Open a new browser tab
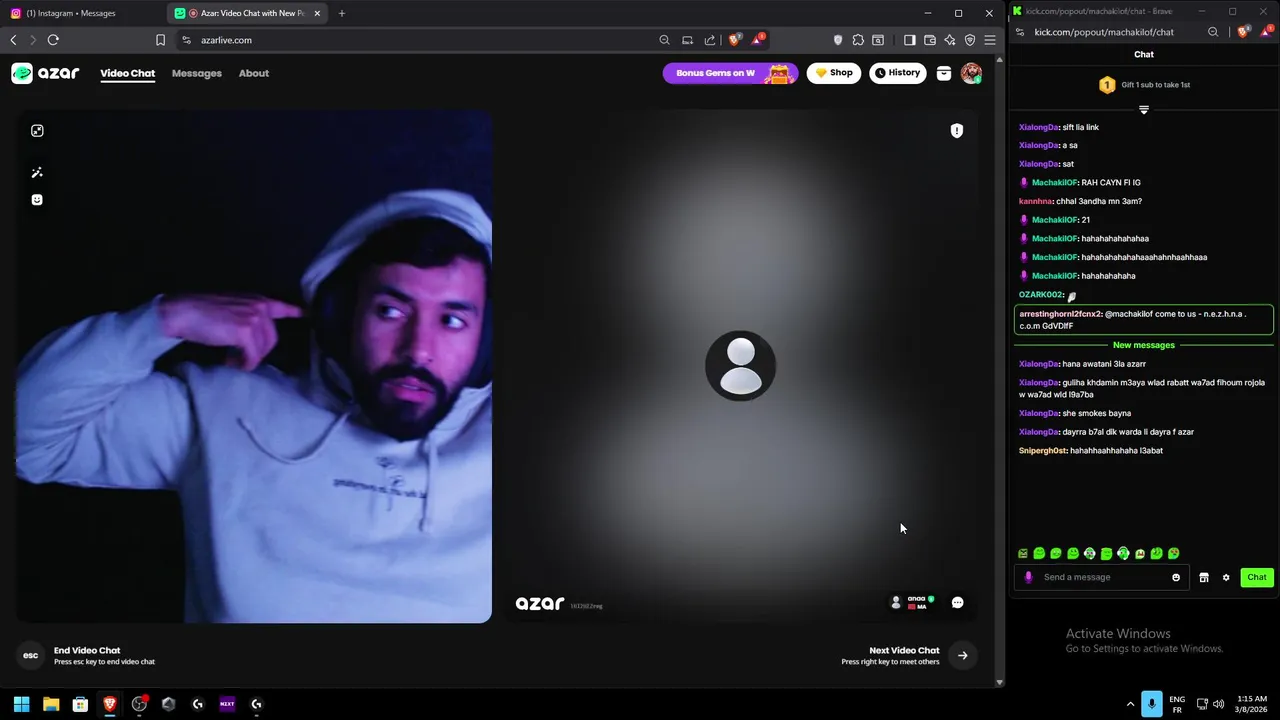The width and height of the screenshot is (1280, 720). click(x=342, y=13)
